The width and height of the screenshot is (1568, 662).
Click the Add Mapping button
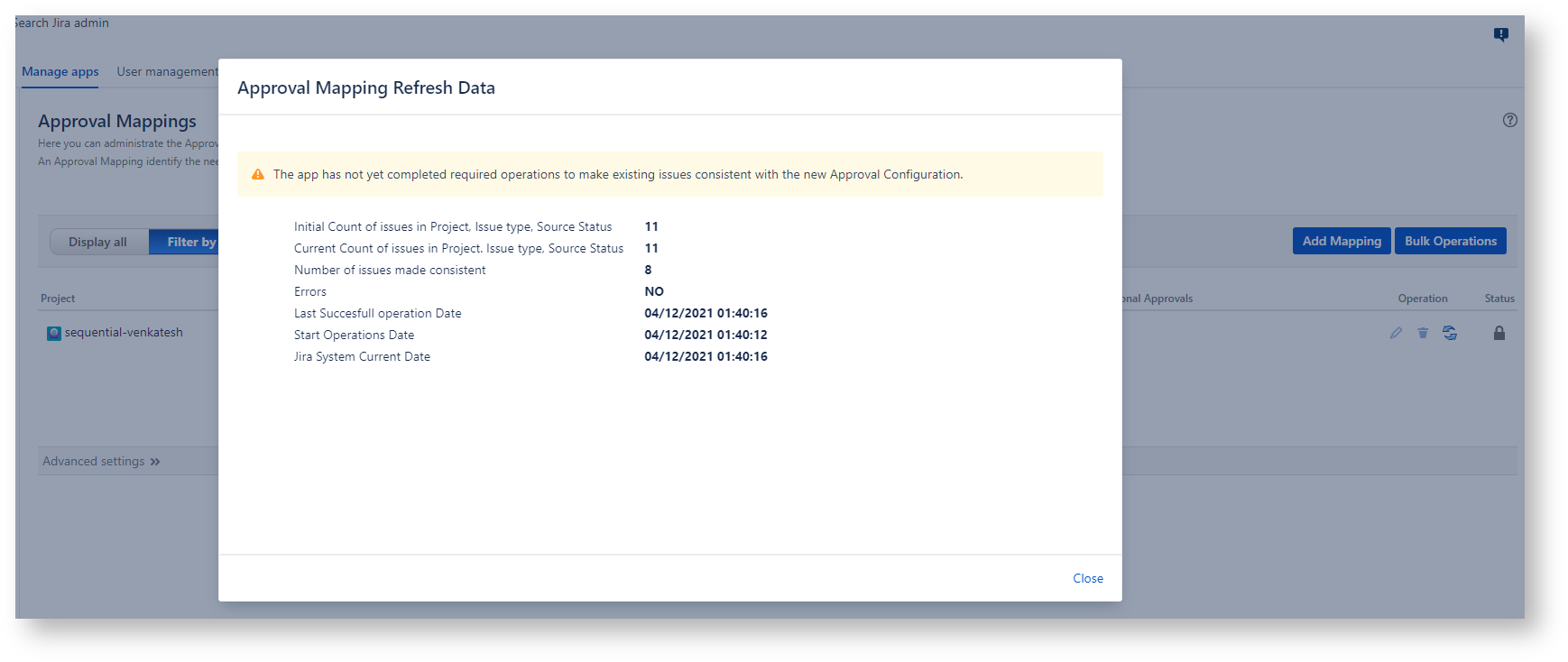(1342, 241)
